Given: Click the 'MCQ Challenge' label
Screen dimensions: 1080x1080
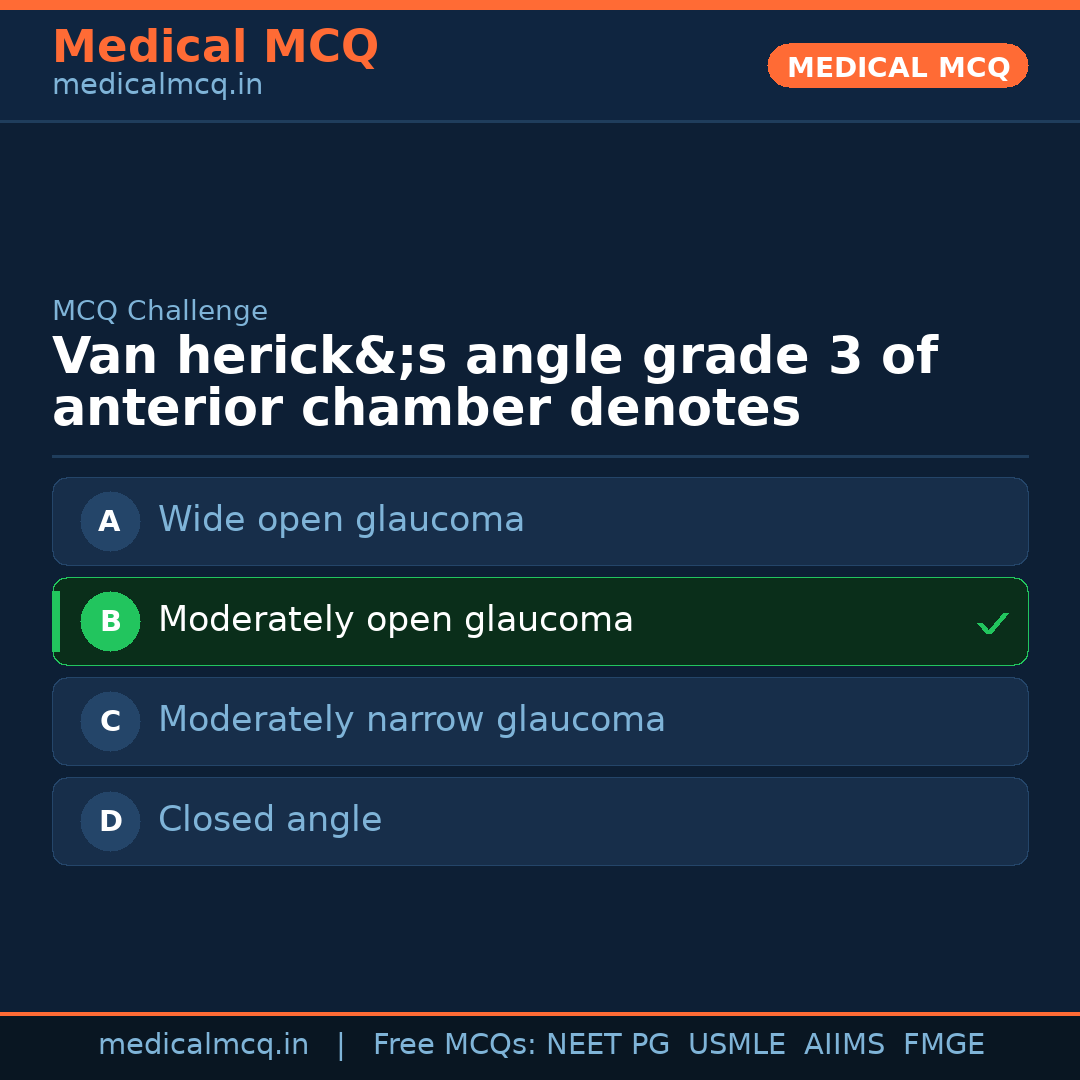Looking at the screenshot, I should [x=160, y=311].
